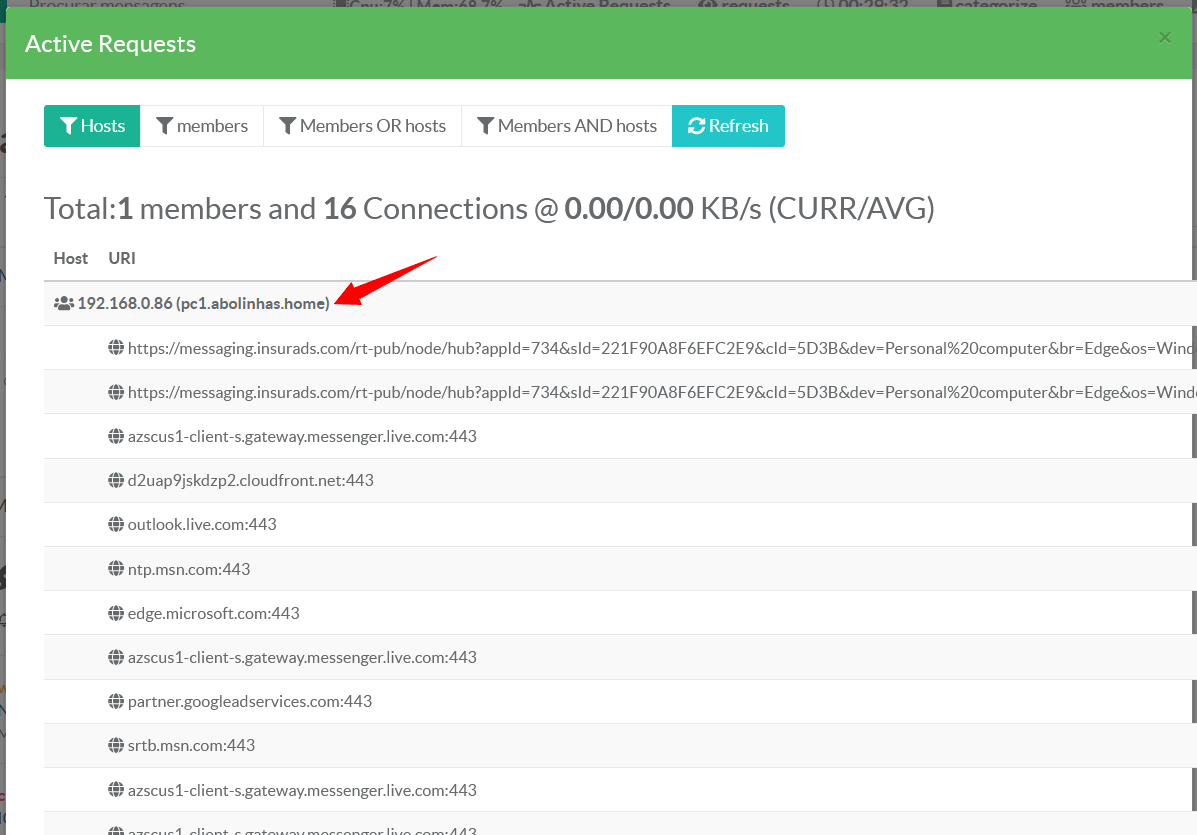Click globe icon next to outlook.live.com:443

(116, 525)
